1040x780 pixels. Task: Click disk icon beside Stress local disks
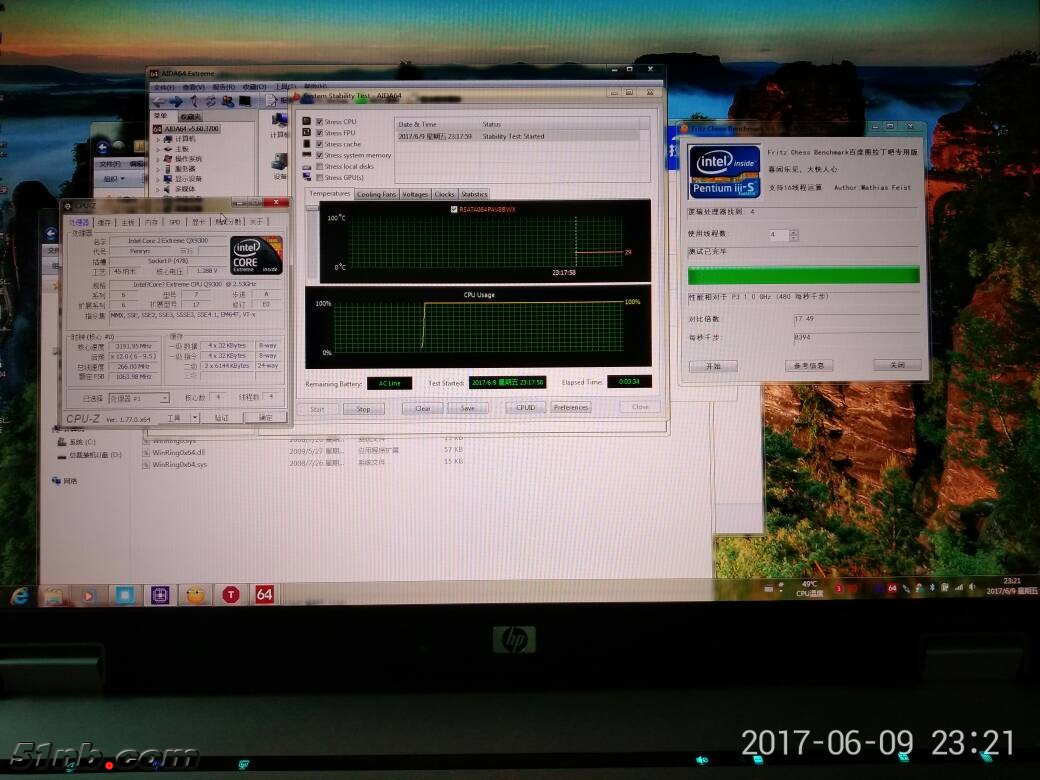coord(306,166)
